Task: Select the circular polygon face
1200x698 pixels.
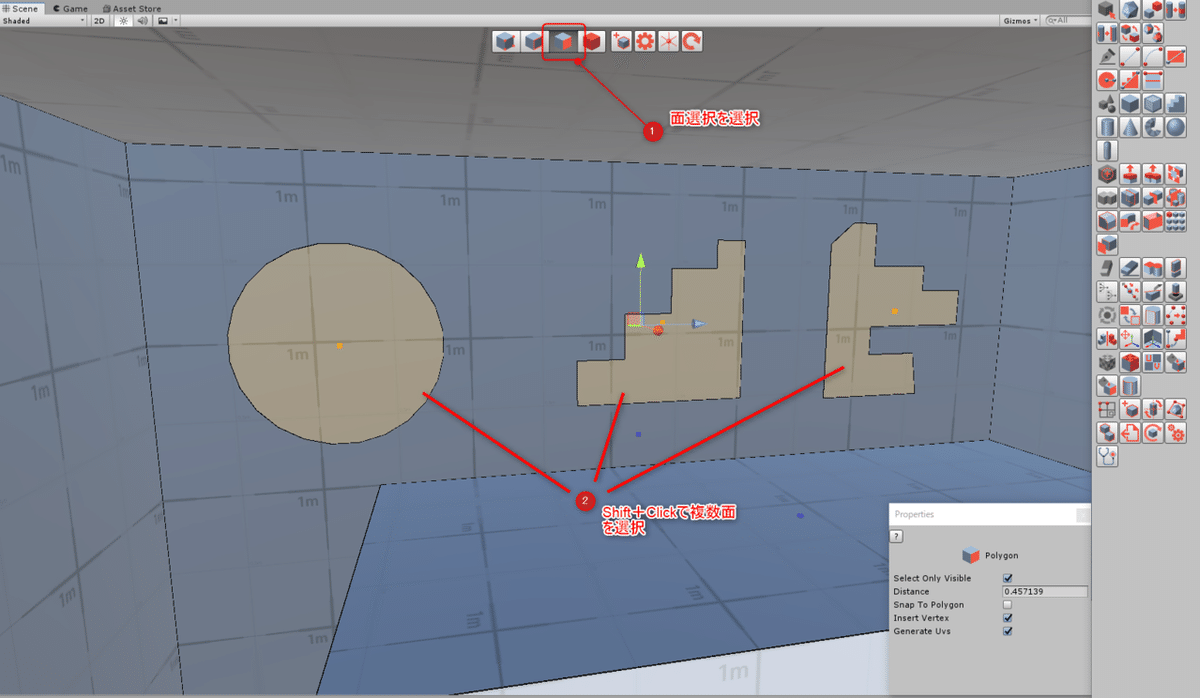Action: pyautogui.click(x=337, y=345)
